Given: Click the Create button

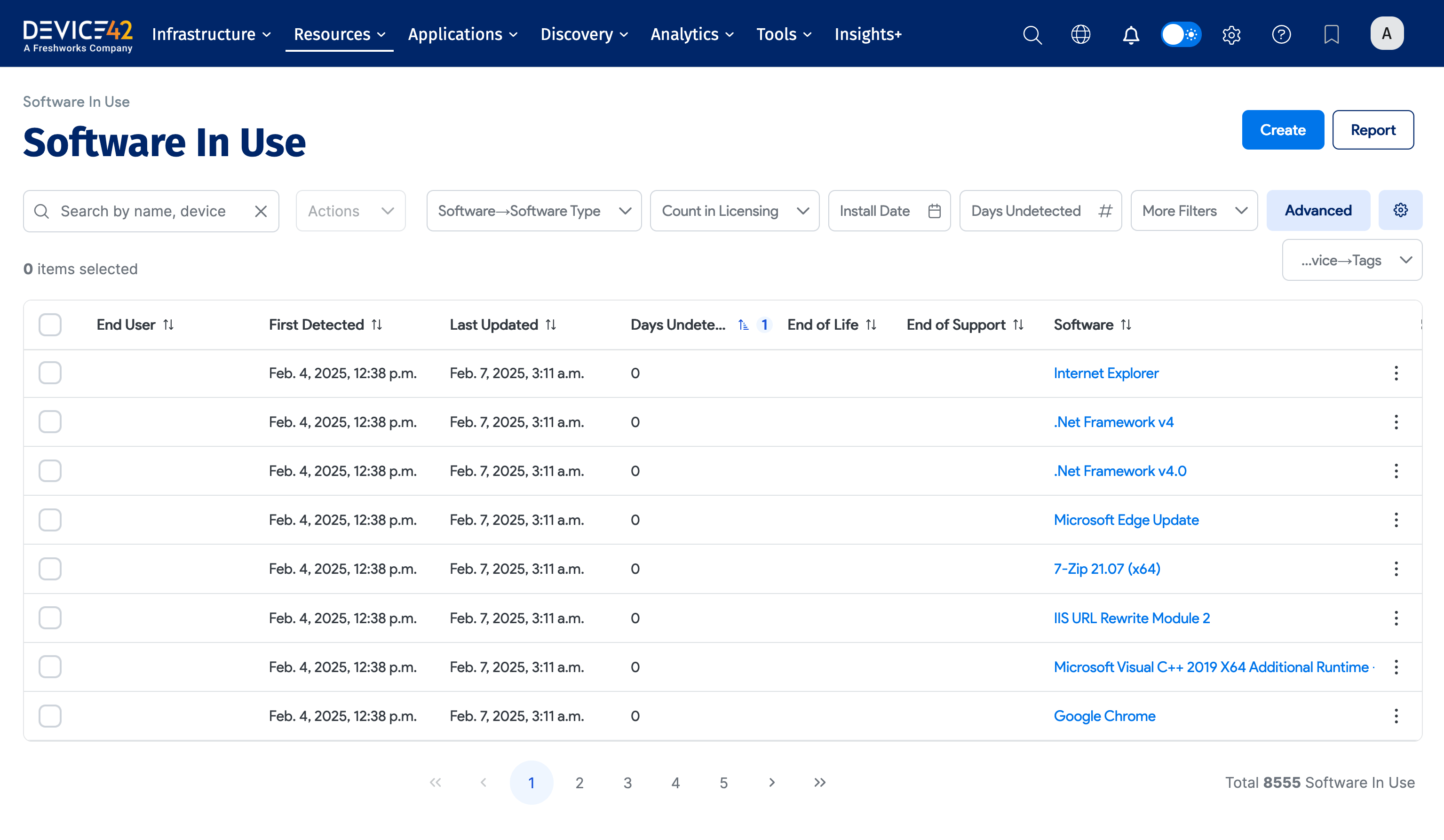Looking at the screenshot, I should tap(1283, 130).
